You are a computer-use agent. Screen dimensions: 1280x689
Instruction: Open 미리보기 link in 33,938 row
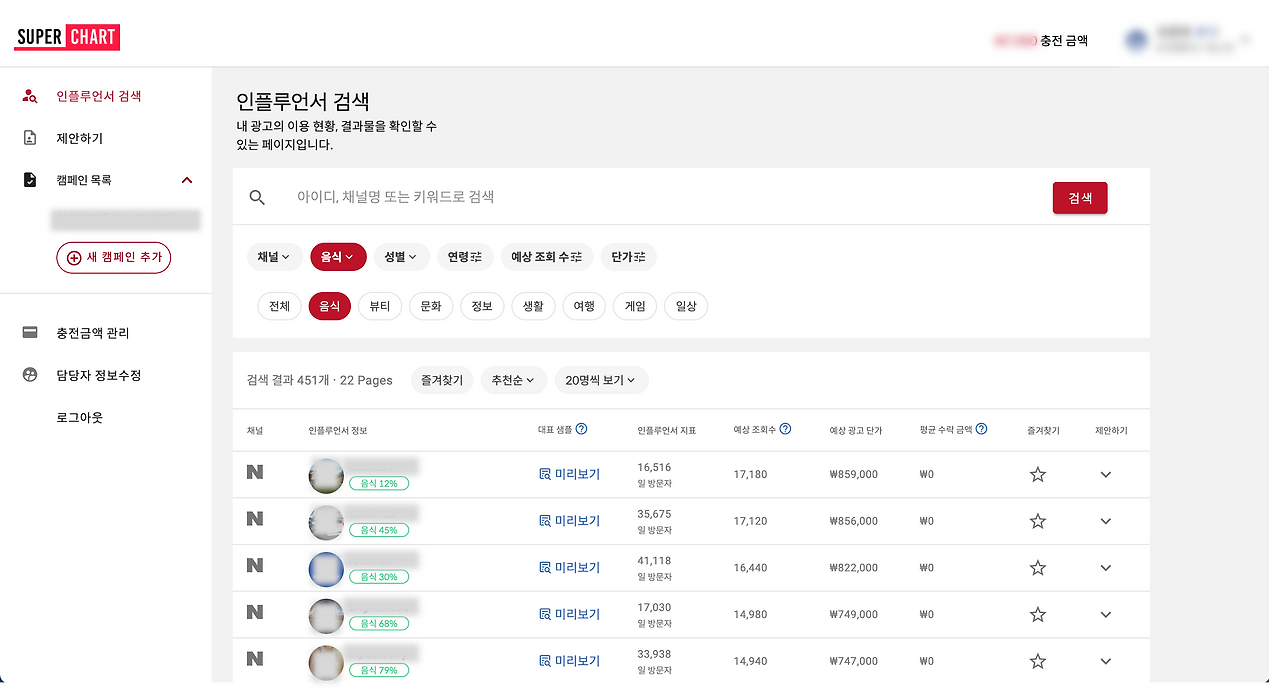569,661
